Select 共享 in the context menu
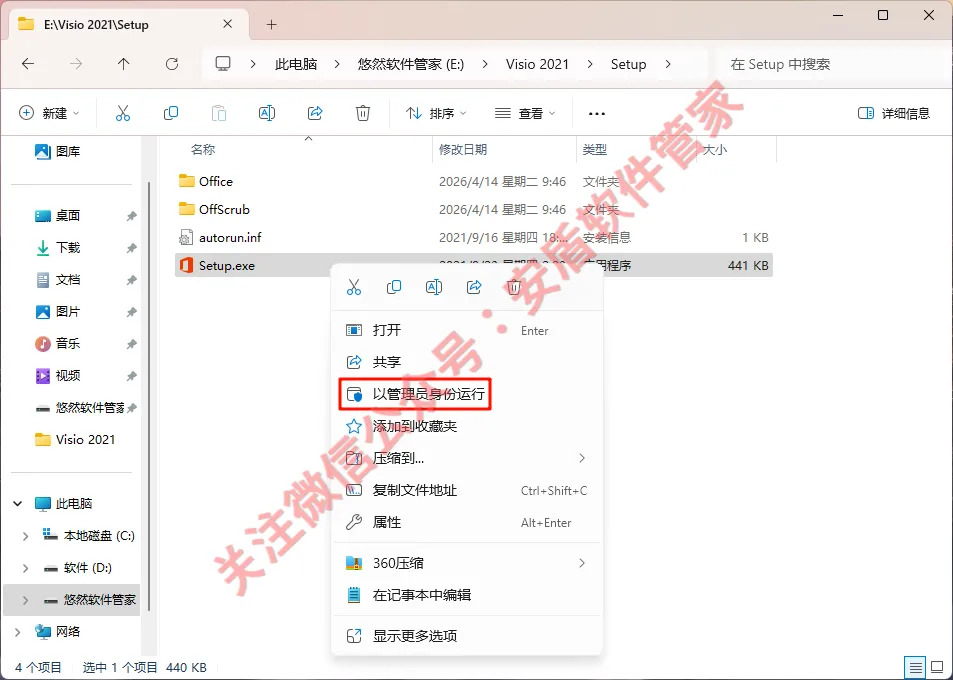Image resolution: width=953 pixels, height=680 pixels. (467, 362)
